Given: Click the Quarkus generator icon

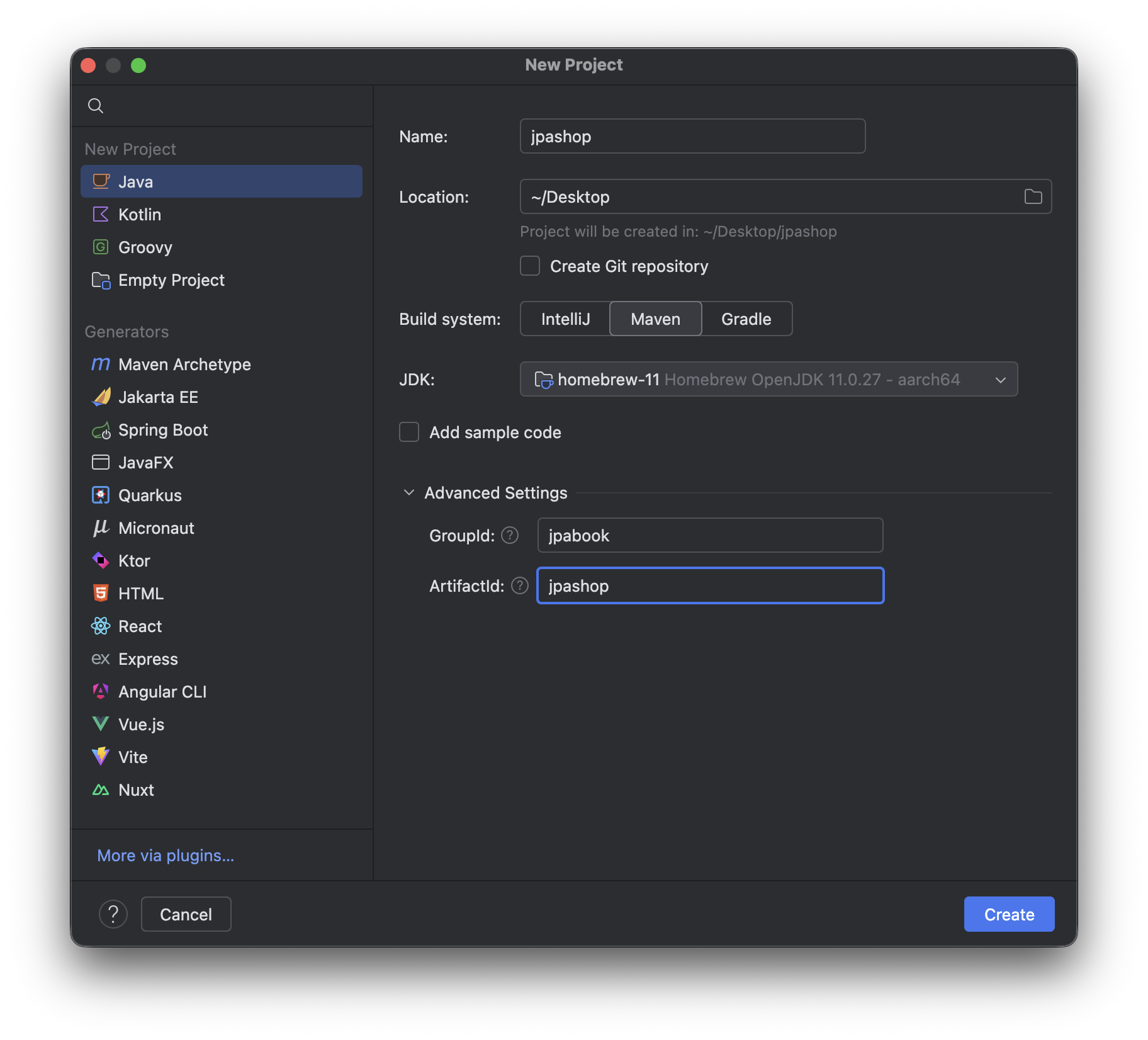Looking at the screenshot, I should coord(101,495).
